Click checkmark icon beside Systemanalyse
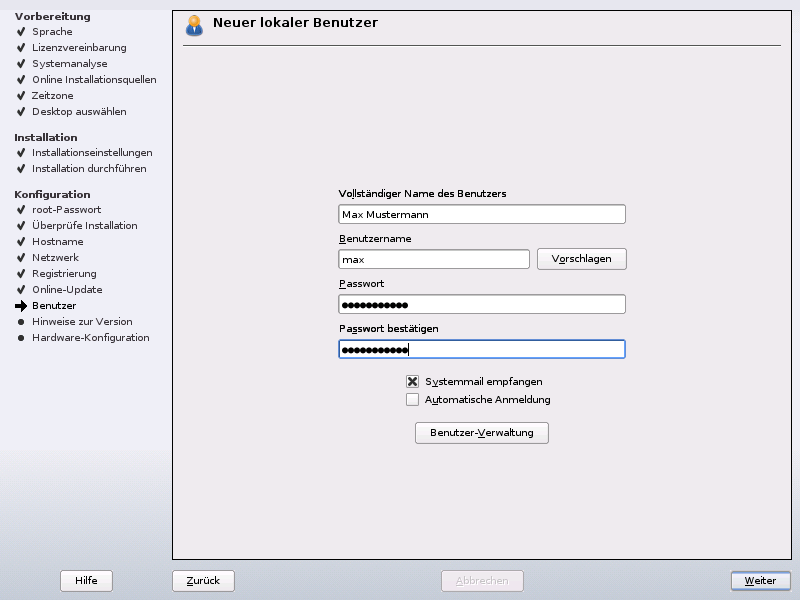This screenshot has height=600, width=800. coord(21,64)
